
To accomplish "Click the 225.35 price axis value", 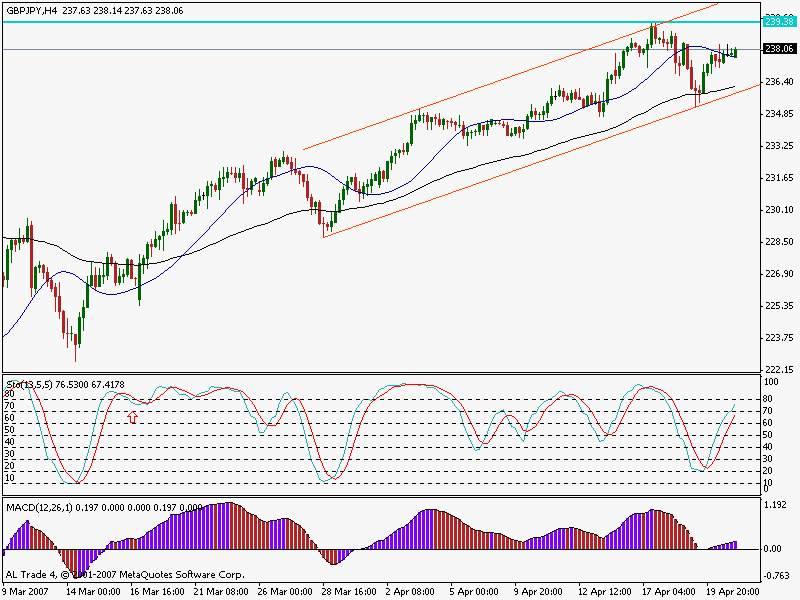I will pos(779,306).
